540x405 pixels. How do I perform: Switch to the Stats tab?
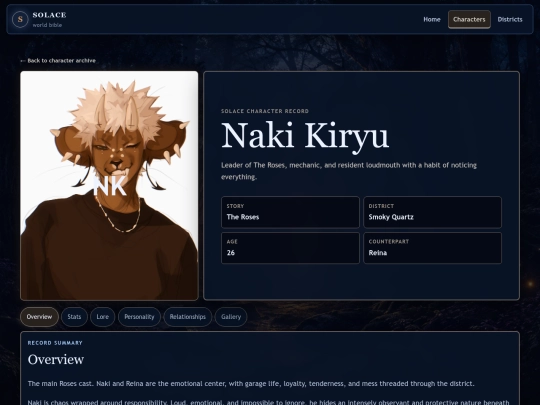[74, 316]
